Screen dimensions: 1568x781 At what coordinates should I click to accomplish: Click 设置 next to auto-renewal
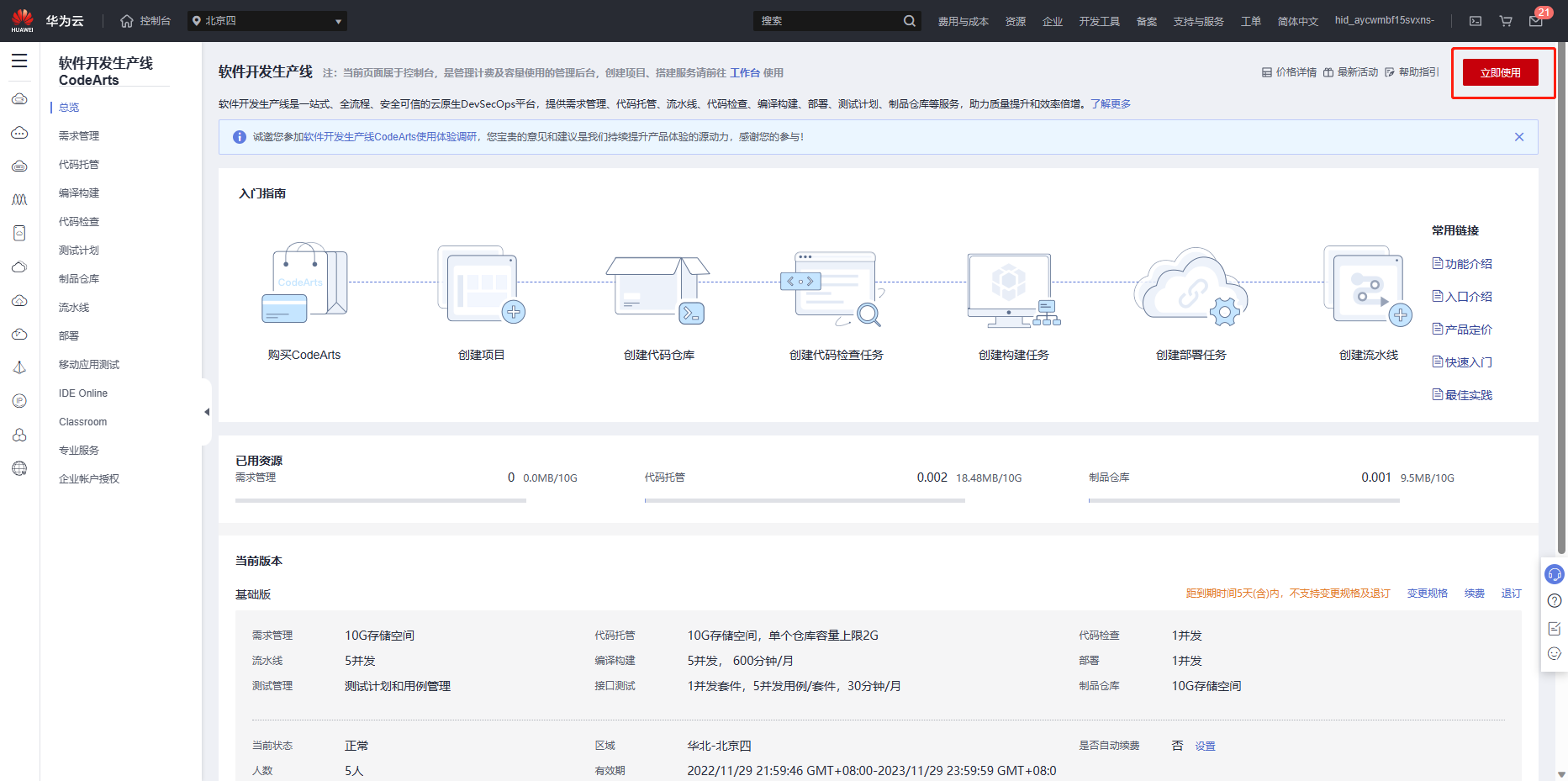[1206, 747]
